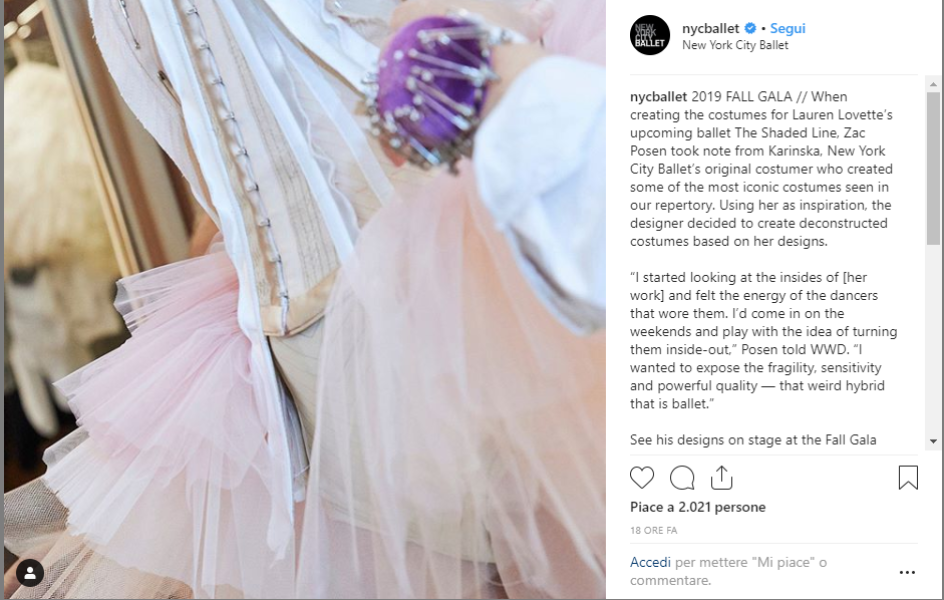Viewport: 944px width, 600px height.
Task: Share the post with the upload-arrow icon
Action: click(721, 477)
